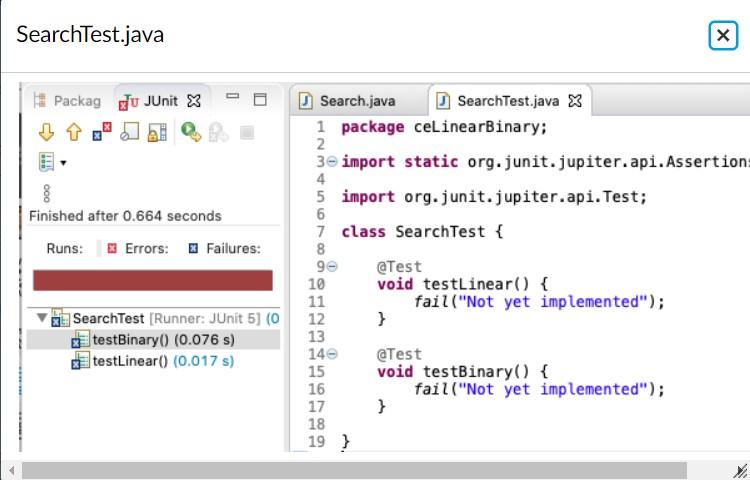Viewport: 750px width, 480px height.
Task: Click the @Test annotation on line 14
Action: [x=399, y=354]
